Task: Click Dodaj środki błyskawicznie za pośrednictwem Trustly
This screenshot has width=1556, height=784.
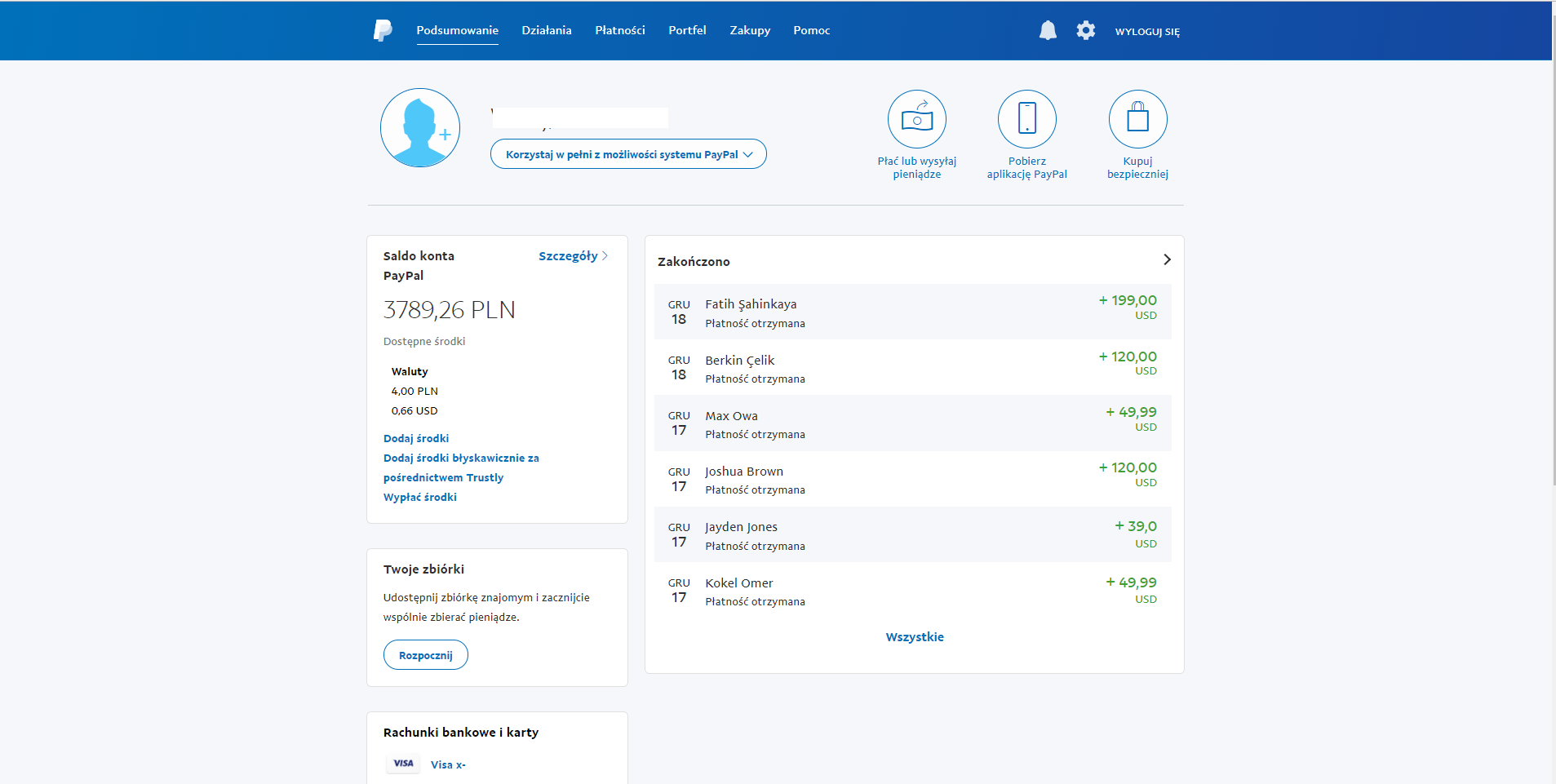Action: coord(461,468)
